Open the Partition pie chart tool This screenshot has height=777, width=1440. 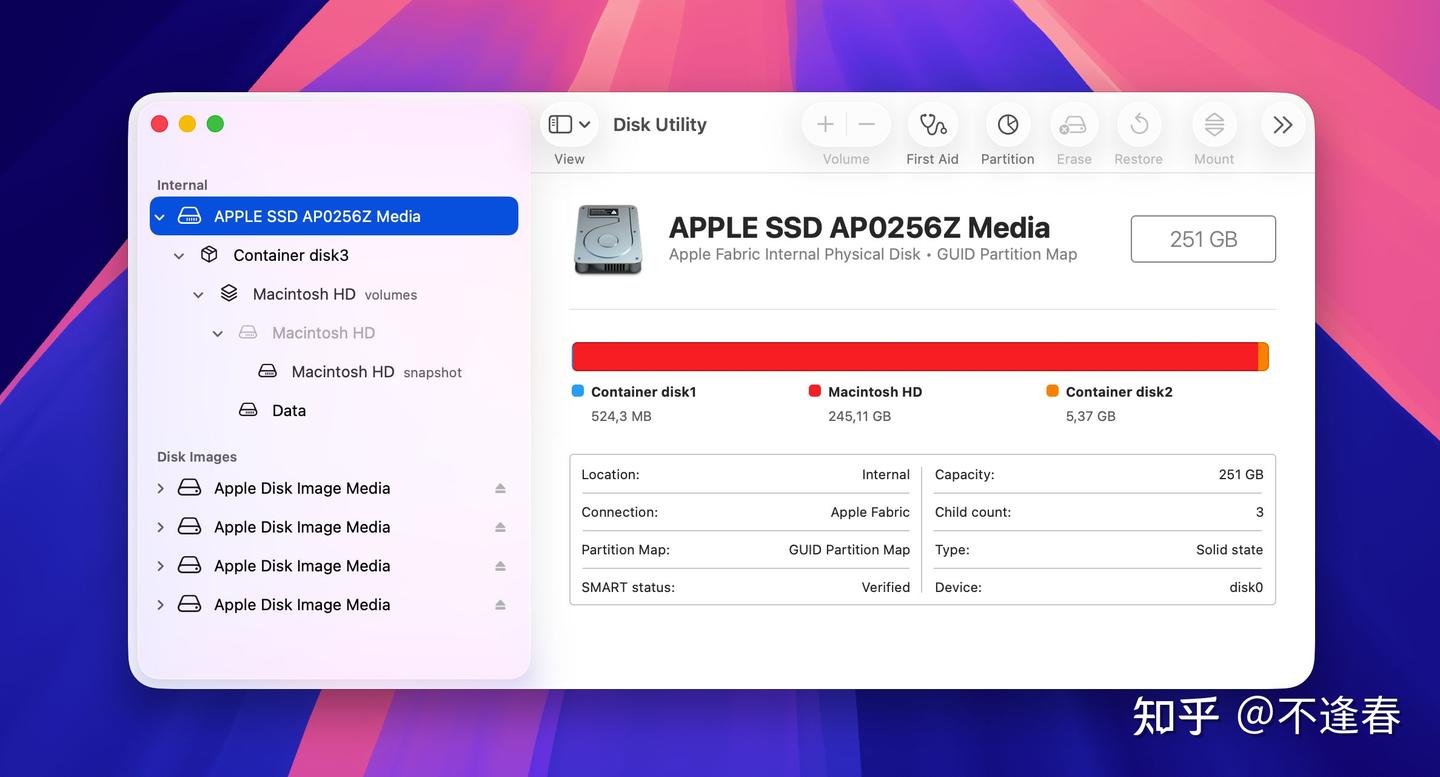pos(1008,125)
